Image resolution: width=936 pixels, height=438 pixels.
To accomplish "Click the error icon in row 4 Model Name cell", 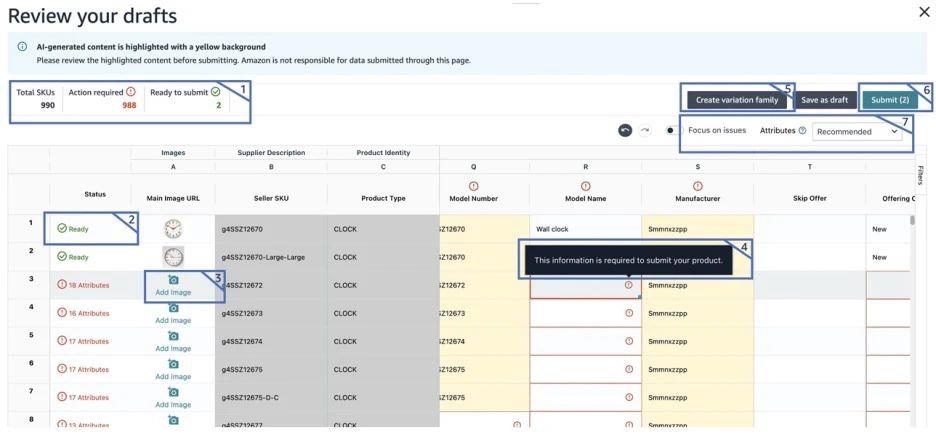I will [x=628, y=313].
